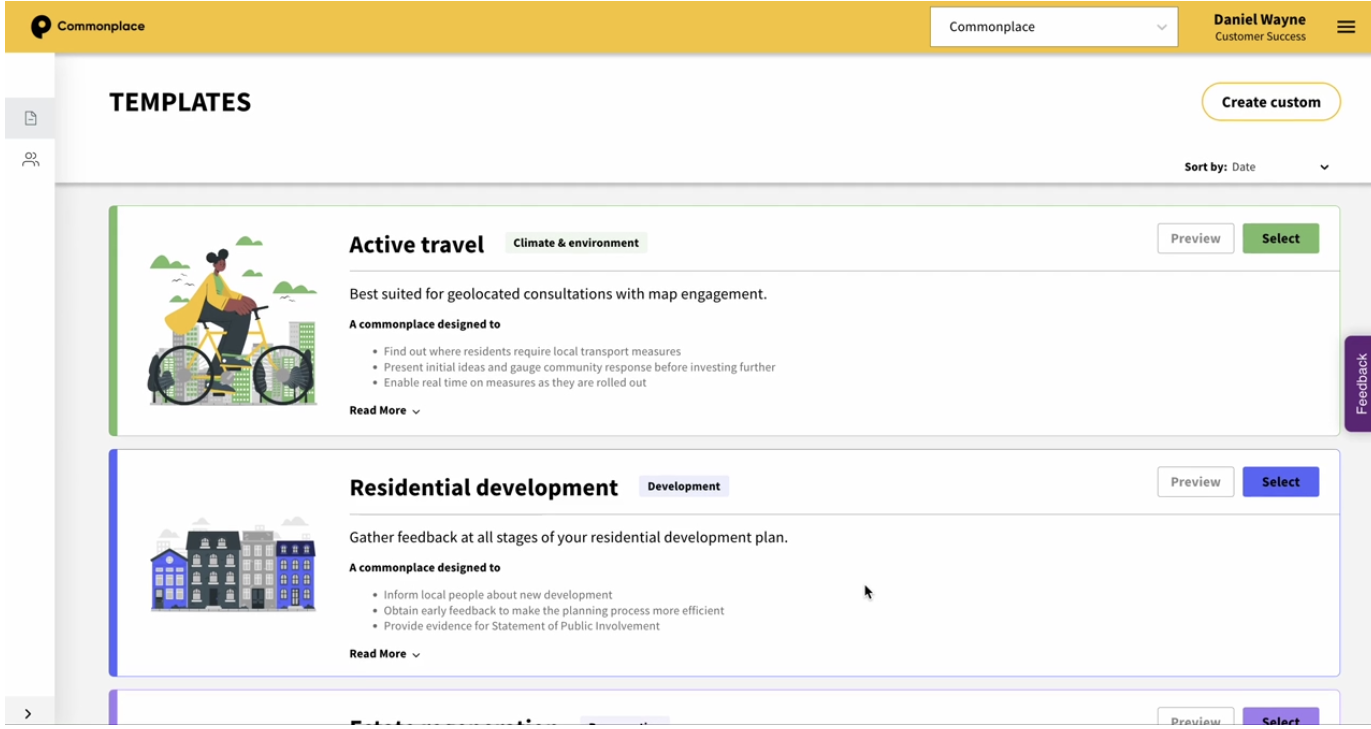
Task: Select the users icon in sidebar
Action: pyautogui.click(x=30, y=158)
